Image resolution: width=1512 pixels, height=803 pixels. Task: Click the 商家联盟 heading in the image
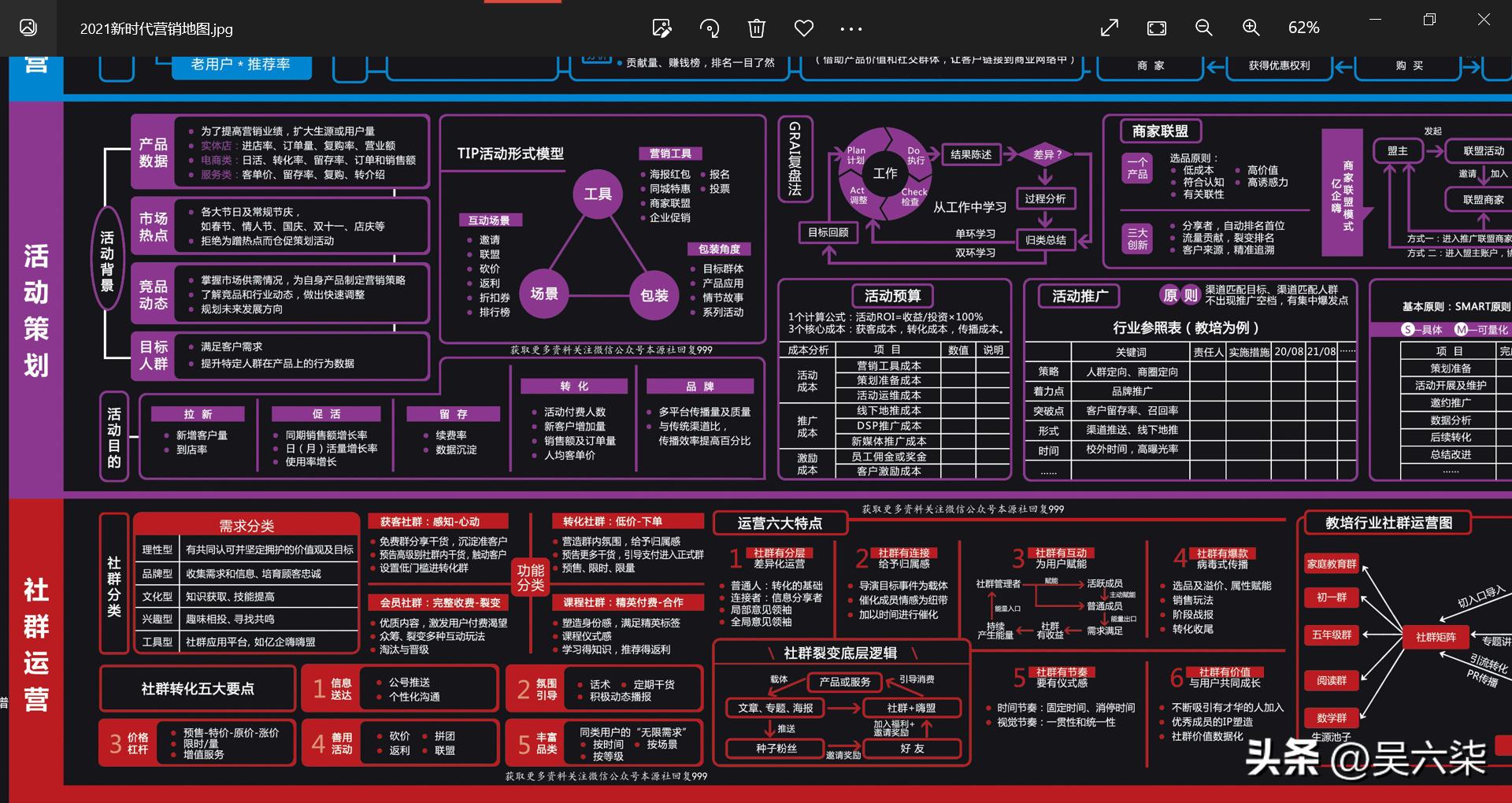pos(1160,131)
